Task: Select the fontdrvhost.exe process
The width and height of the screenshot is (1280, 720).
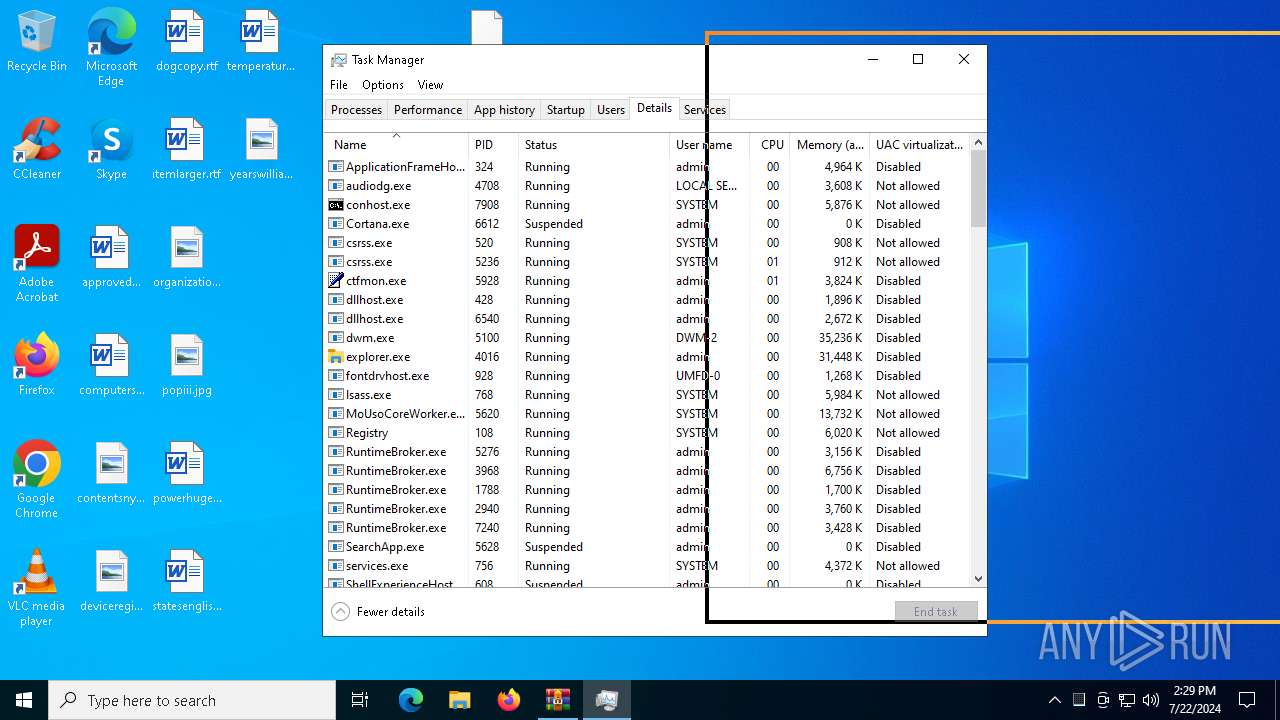Action: [648, 376]
